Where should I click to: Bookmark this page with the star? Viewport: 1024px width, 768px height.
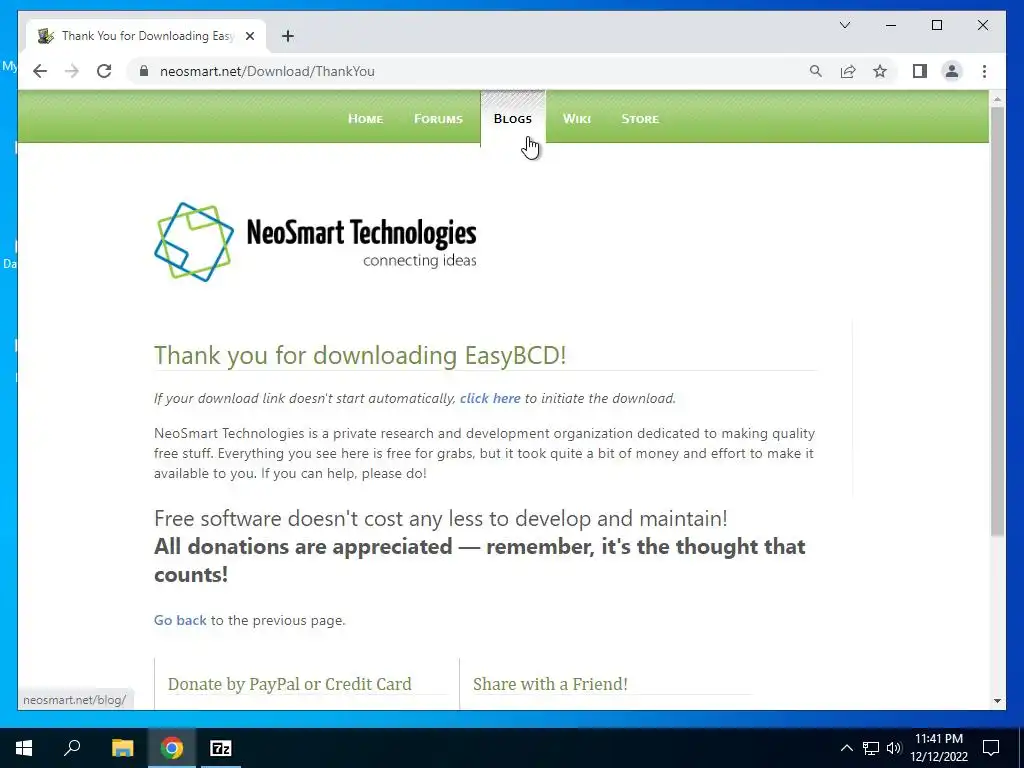[880, 71]
